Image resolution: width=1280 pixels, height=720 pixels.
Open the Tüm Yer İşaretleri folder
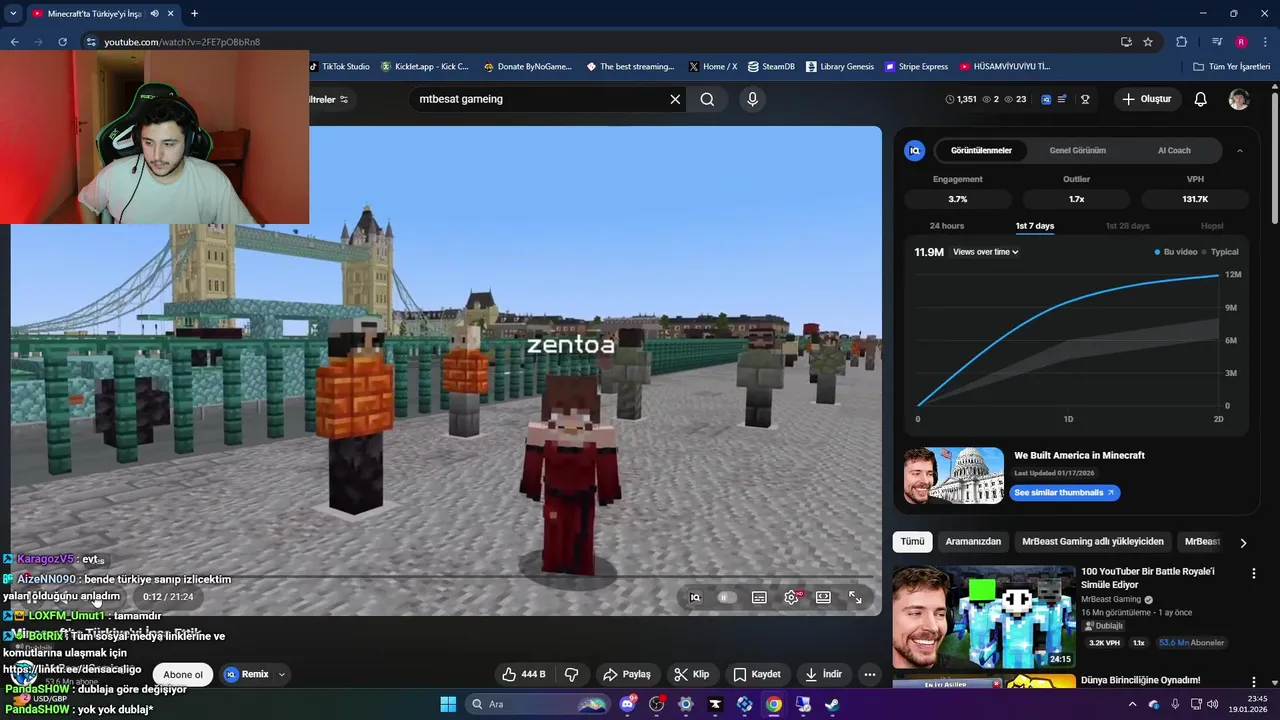coord(1232,67)
